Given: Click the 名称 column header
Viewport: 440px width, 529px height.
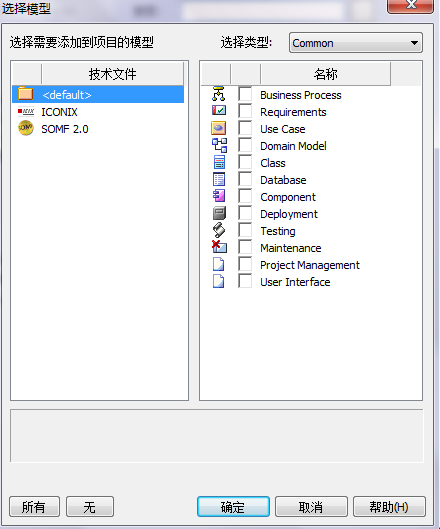Looking at the screenshot, I should (x=326, y=74).
